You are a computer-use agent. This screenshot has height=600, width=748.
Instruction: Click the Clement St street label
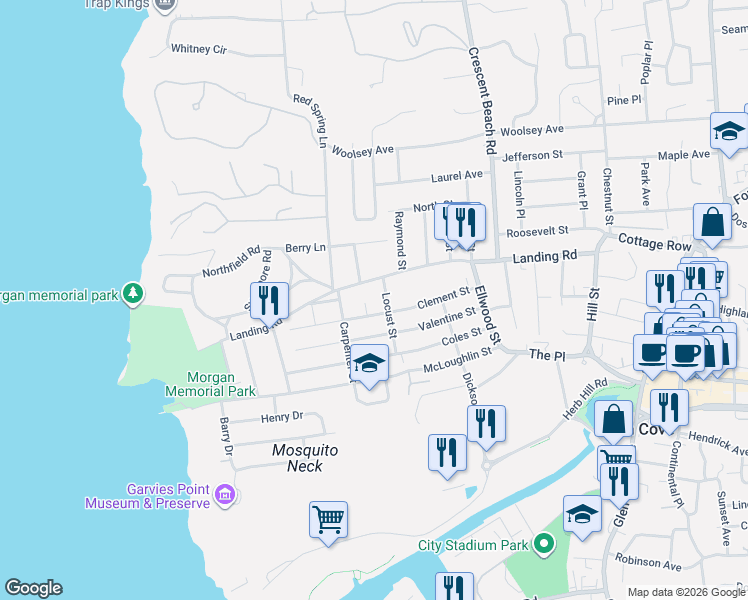(443, 299)
